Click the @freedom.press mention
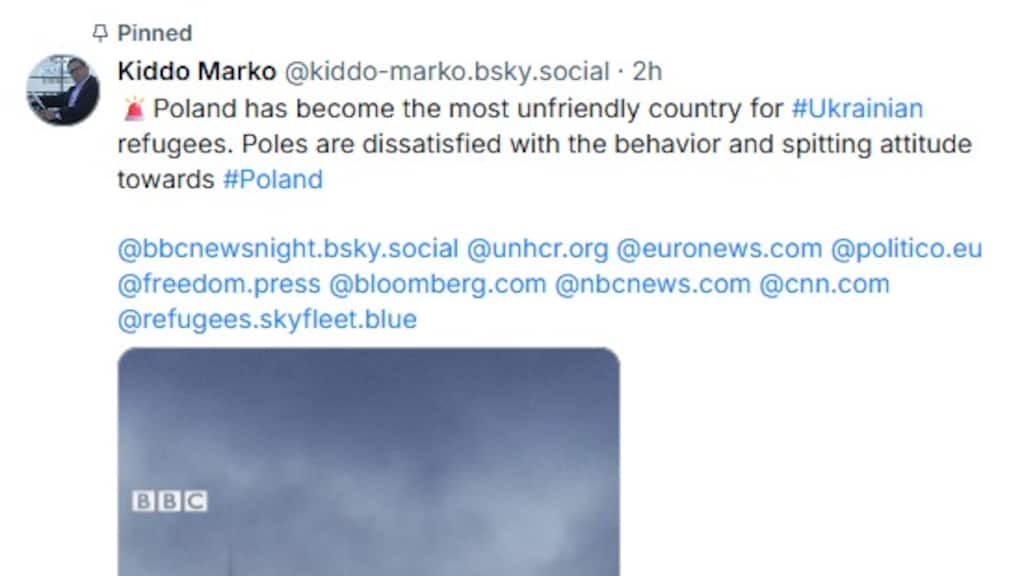Image resolution: width=1024 pixels, height=576 pixels. [x=219, y=284]
